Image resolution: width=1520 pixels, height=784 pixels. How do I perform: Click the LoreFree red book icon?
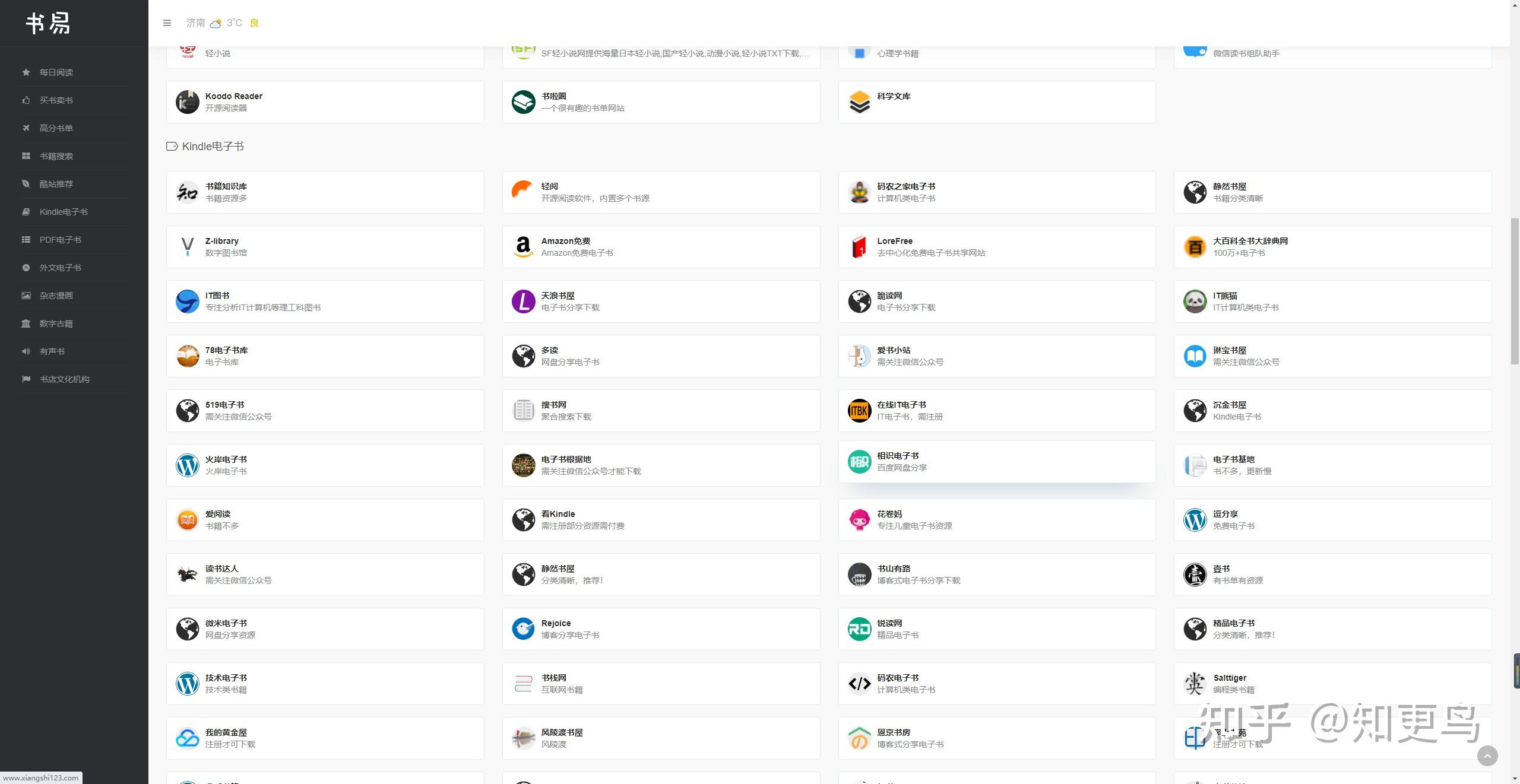click(x=859, y=247)
